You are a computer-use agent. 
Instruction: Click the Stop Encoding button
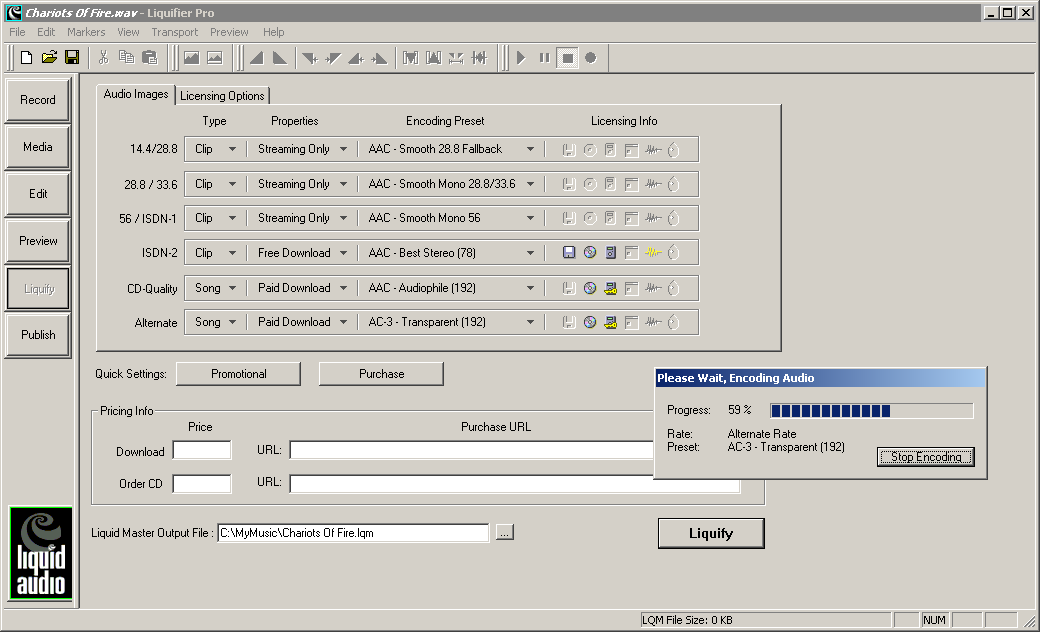tap(926, 457)
